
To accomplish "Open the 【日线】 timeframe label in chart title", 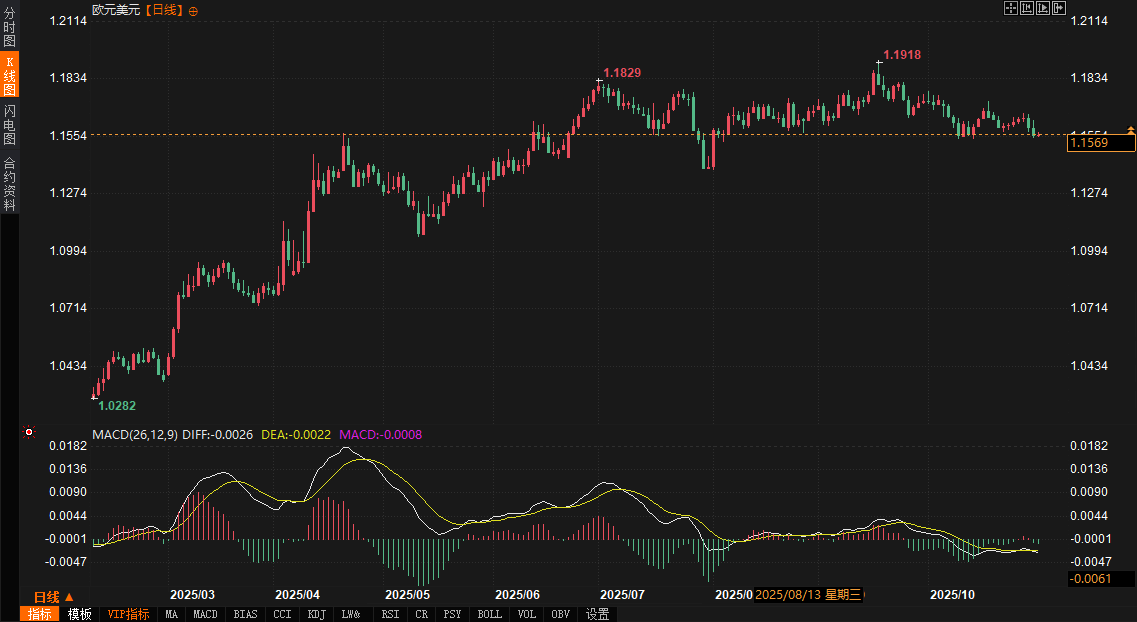I will point(164,10).
